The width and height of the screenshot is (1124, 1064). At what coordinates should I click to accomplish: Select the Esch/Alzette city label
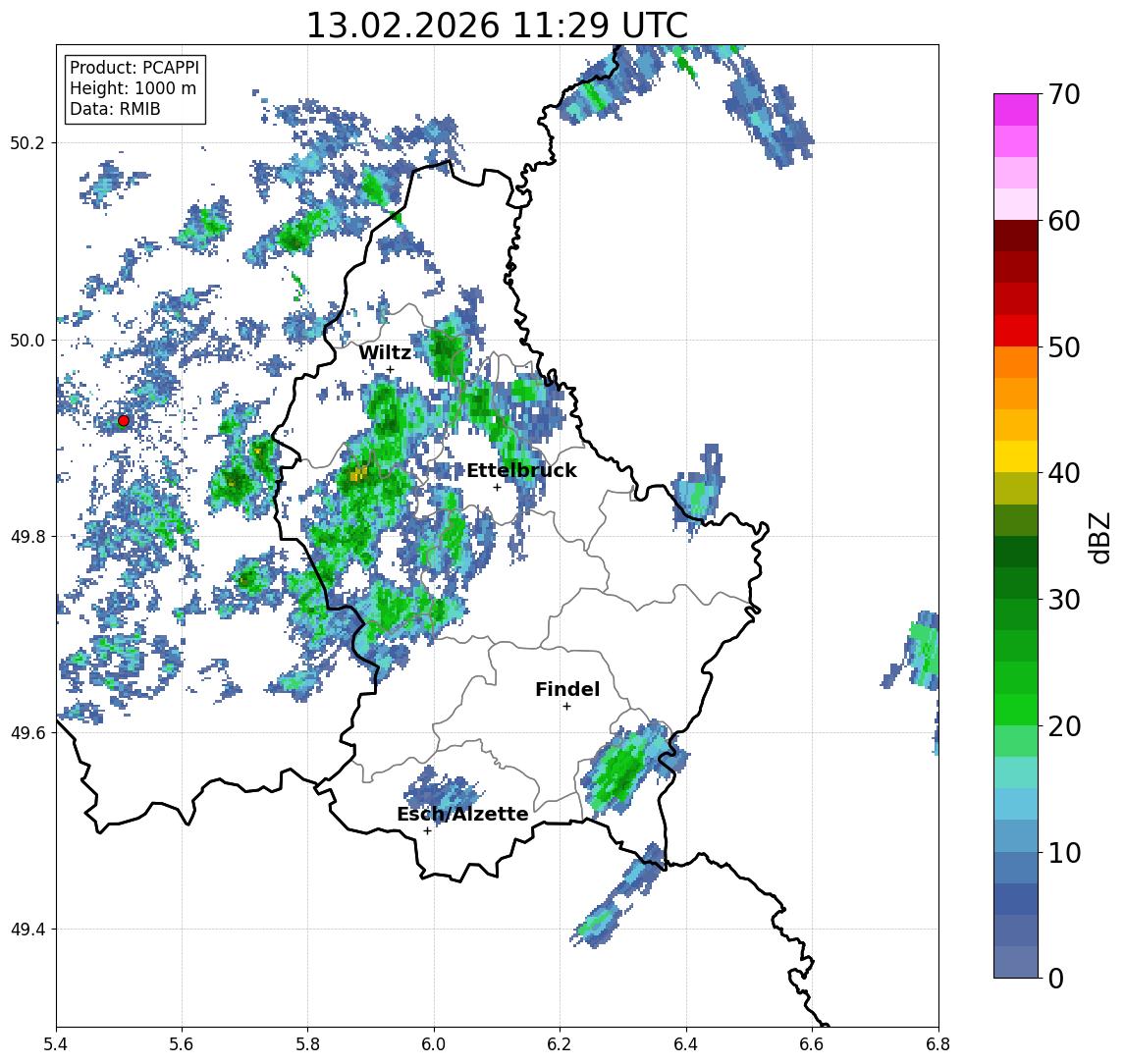click(x=462, y=814)
